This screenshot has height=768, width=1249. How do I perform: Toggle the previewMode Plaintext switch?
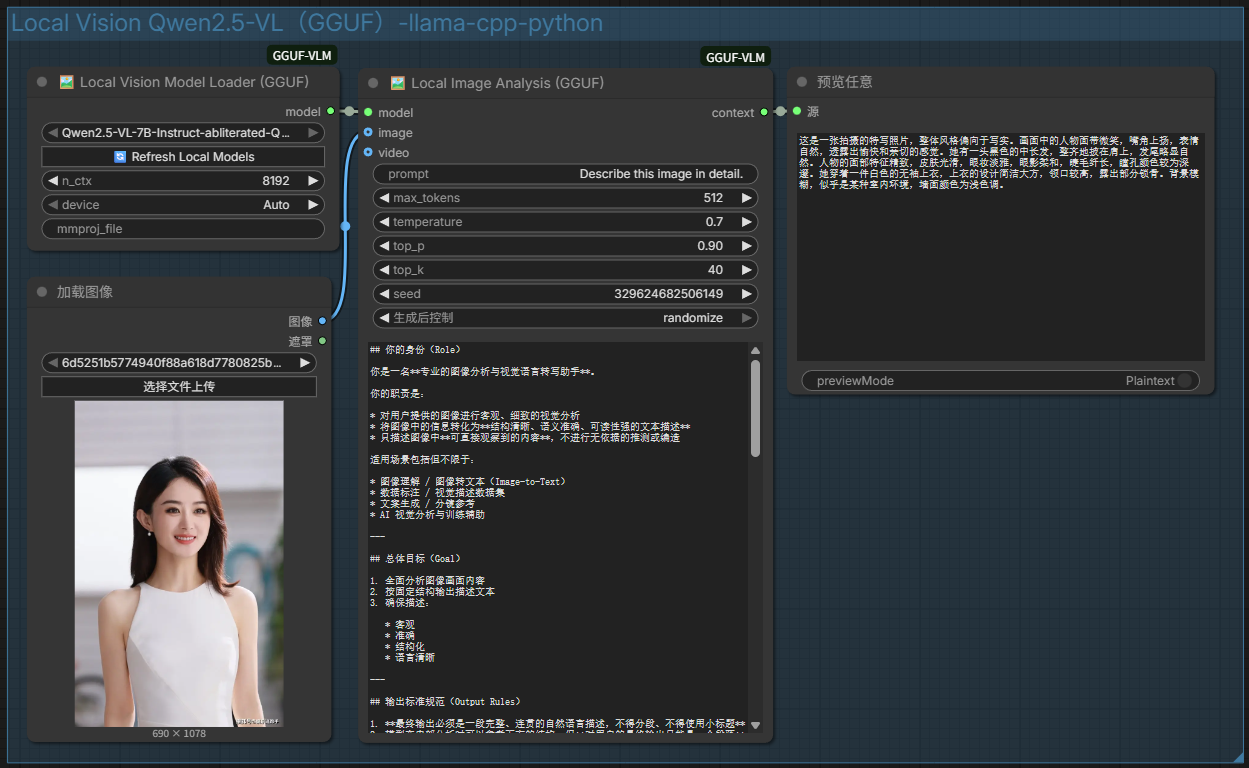(1184, 380)
